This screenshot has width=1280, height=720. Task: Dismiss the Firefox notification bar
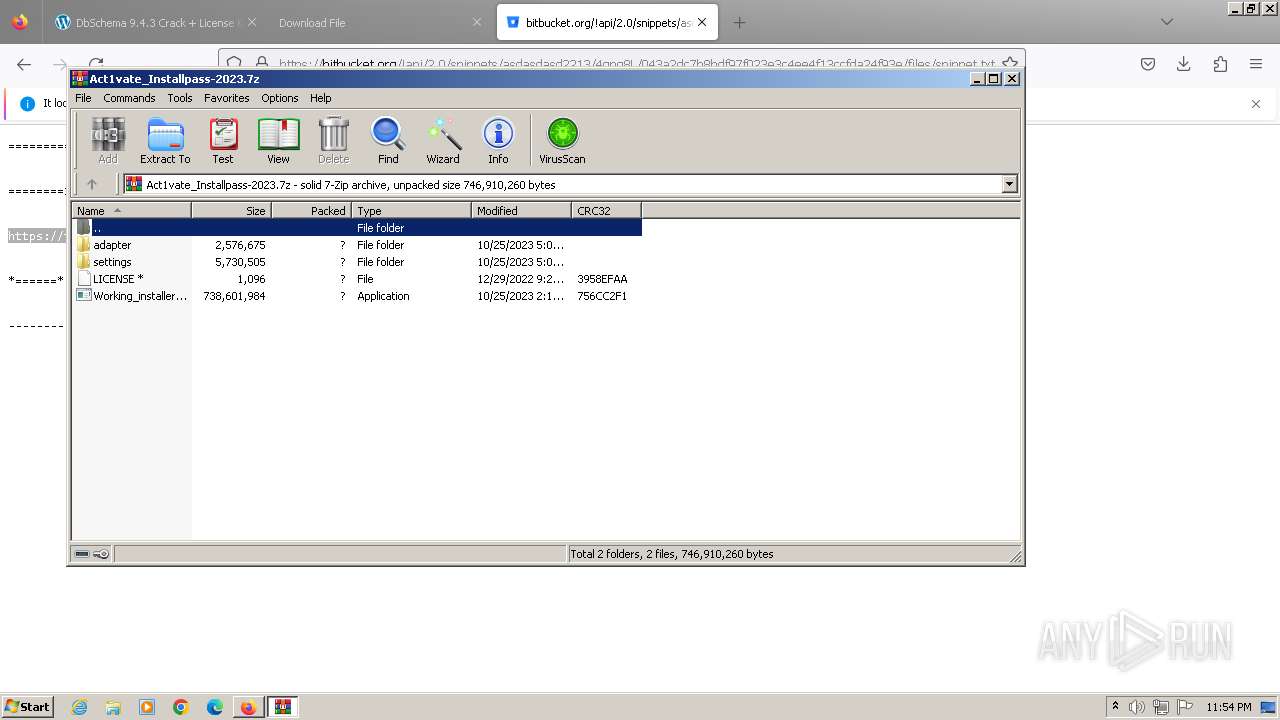click(x=1256, y=104)
